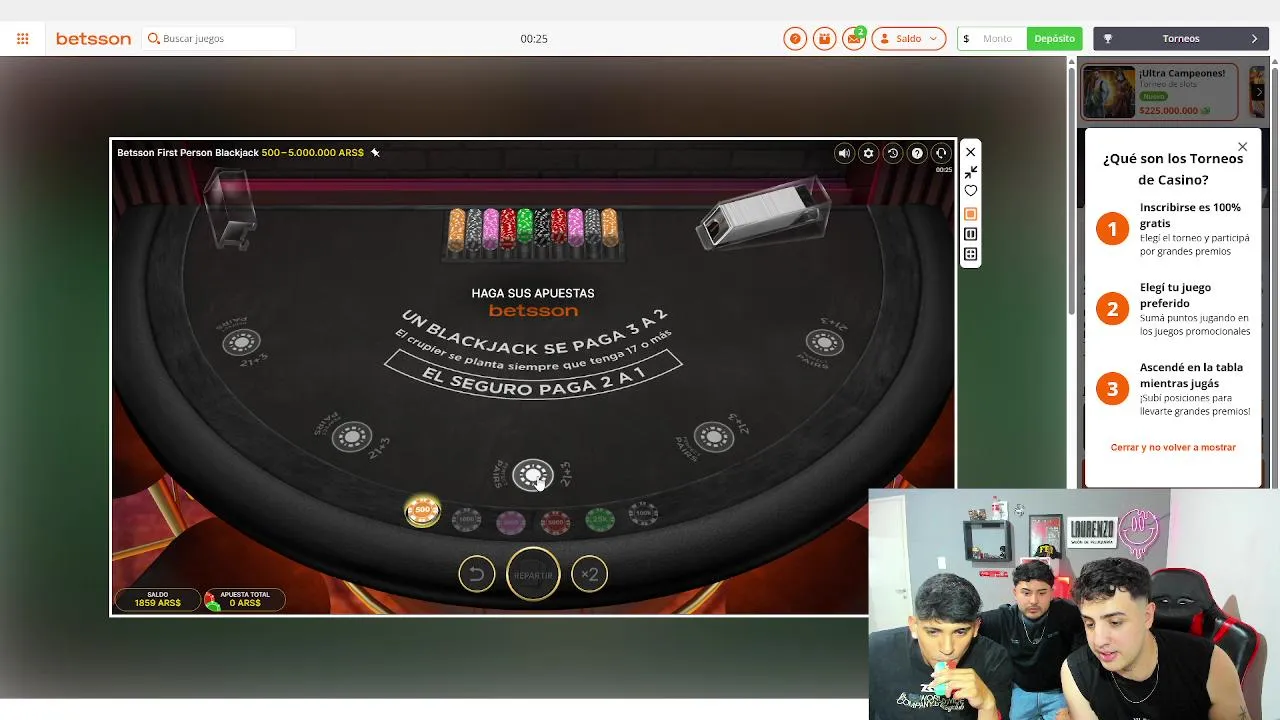Screen dimensions: 1280x720
Task: Click the APUESTA TOTAL 0 ARS$ display
Action: (244, 599)
